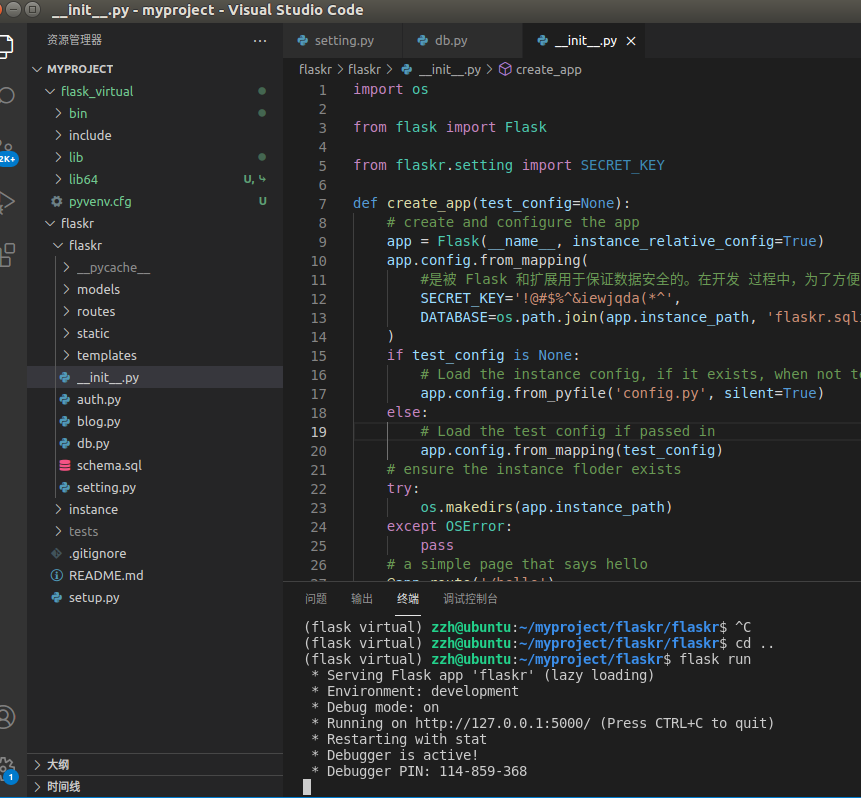Expand the instance folder
This screenshot has height=798, width=861.
(x=58, y=510)
